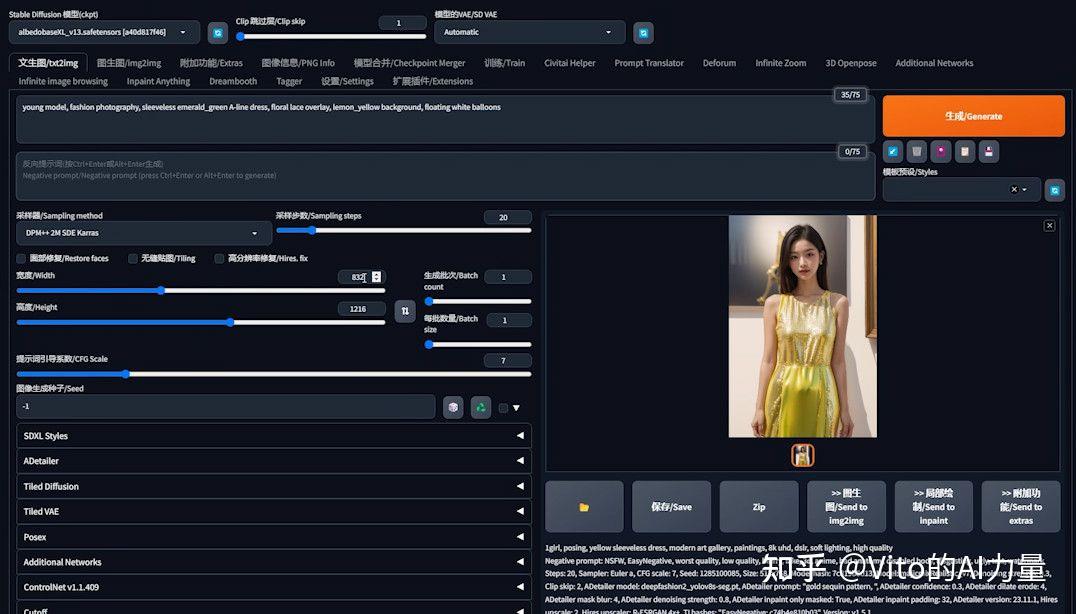Open the Tagger tab
This screenshot has height=614, width=1076.
289,81
